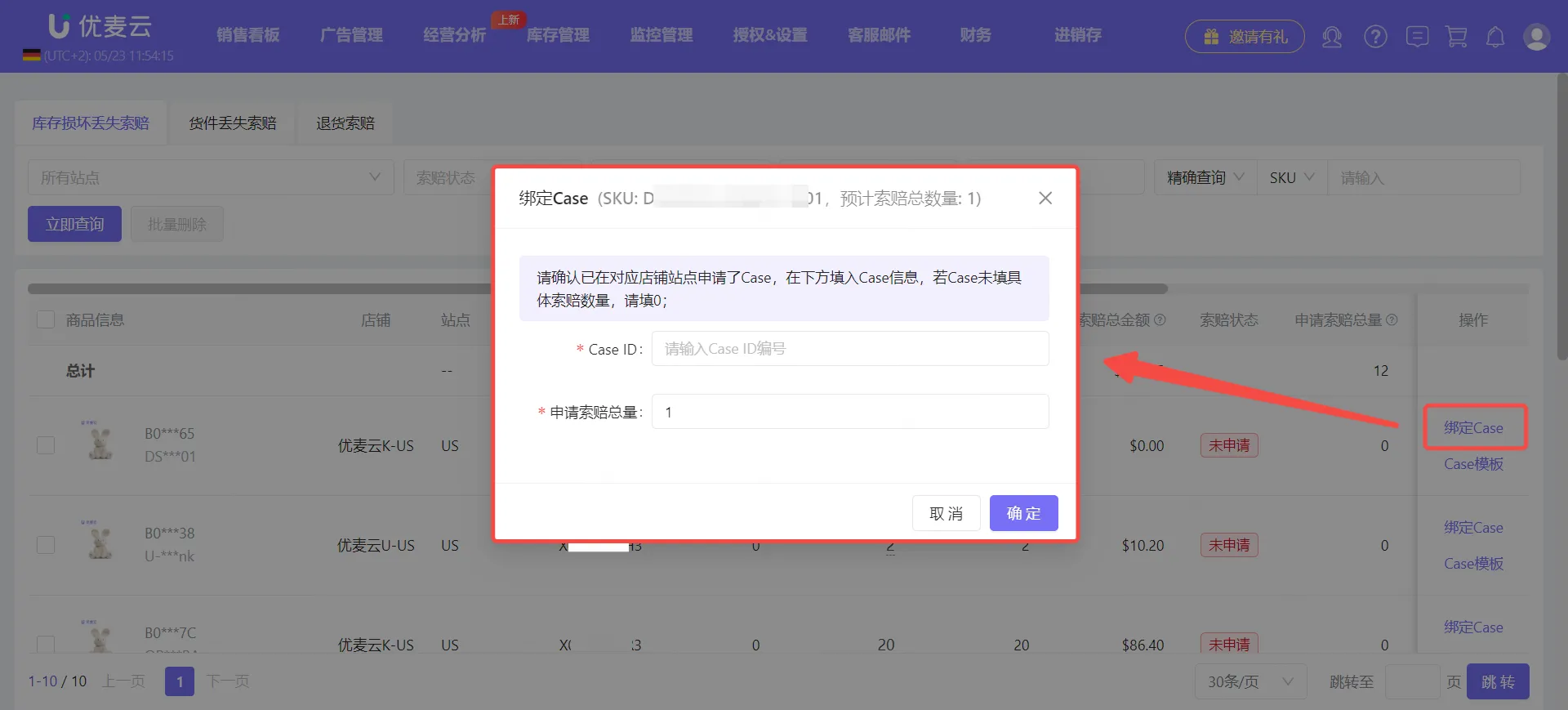Click help icon beside 索赔总金额 header
1568x710 pixels.
[1160, 319]
